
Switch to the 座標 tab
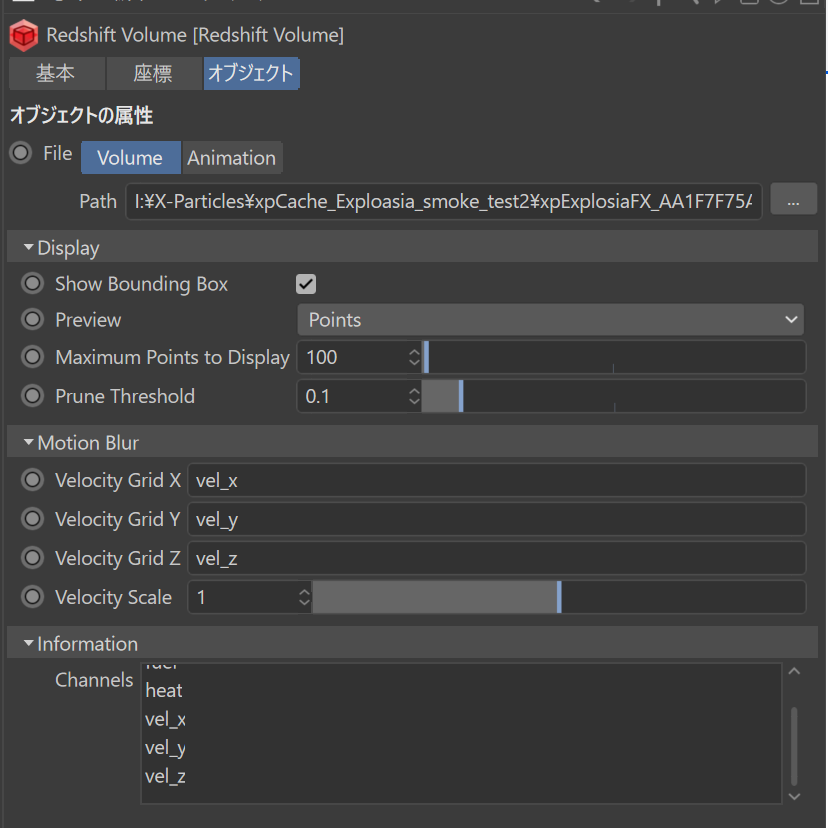coord(154,73)
